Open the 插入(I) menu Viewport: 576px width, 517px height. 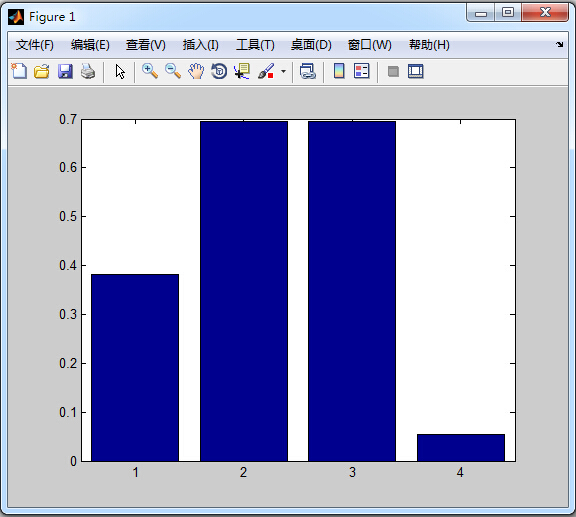click(x=201, y=45)
